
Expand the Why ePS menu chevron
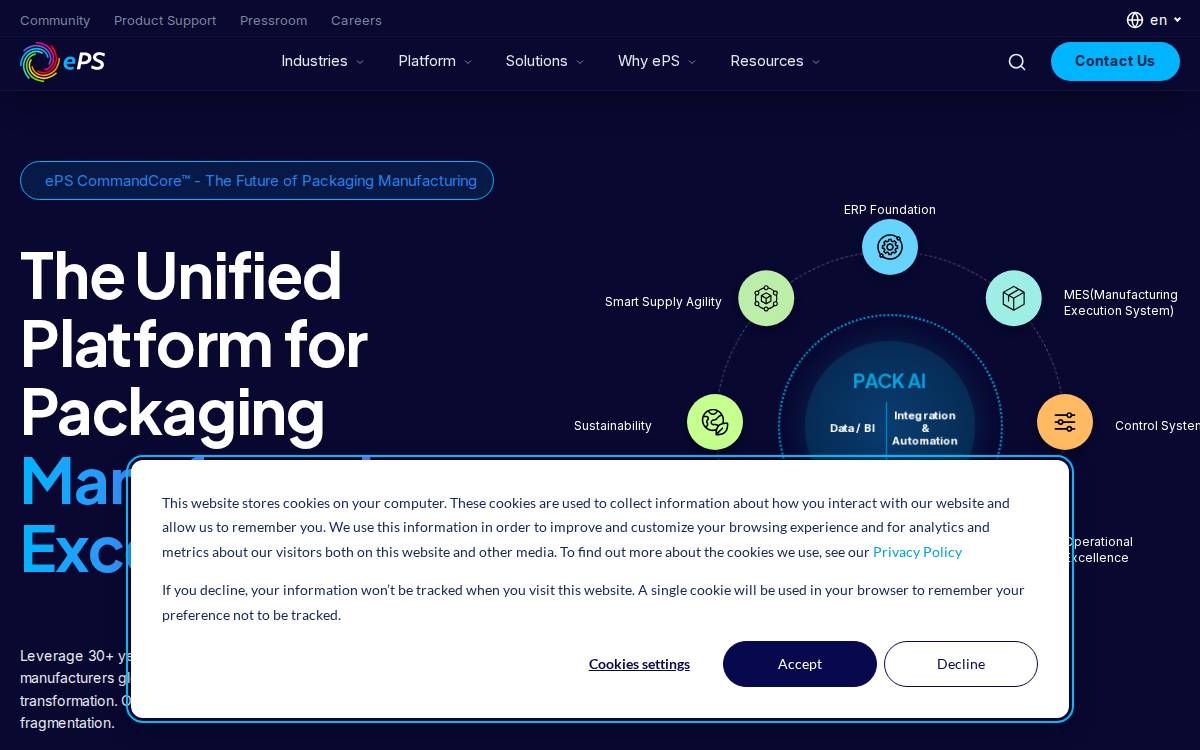692,62
